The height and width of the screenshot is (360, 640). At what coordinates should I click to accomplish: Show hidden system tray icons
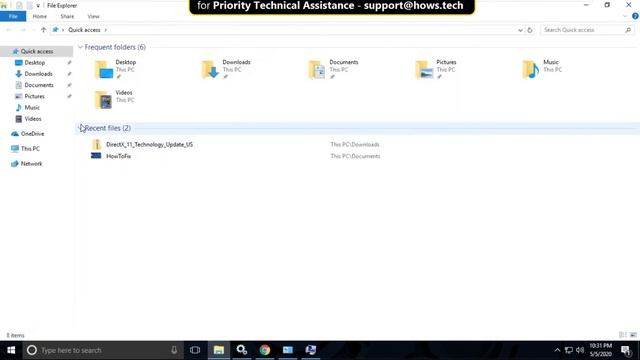(x=557, y=350)
